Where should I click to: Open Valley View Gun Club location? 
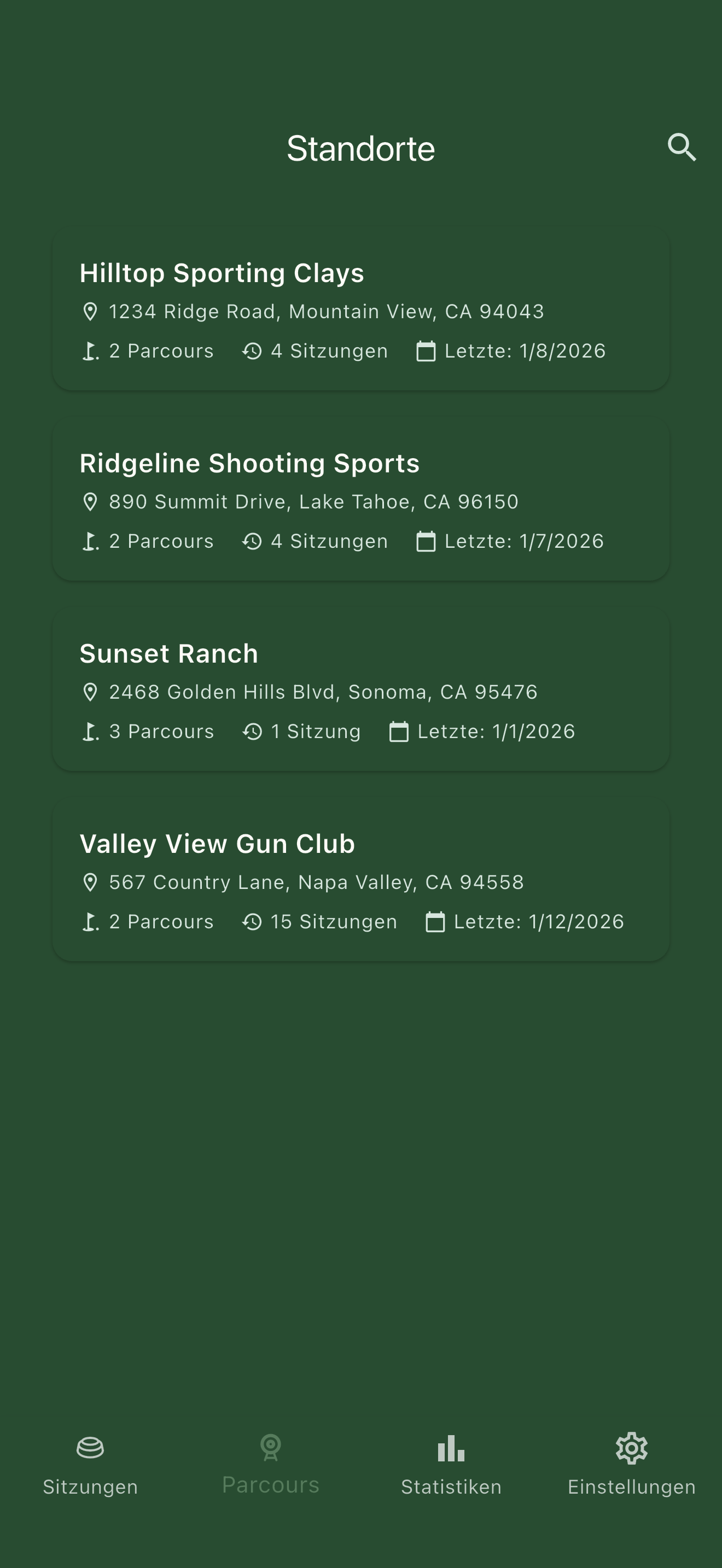[x=217, y=844]
